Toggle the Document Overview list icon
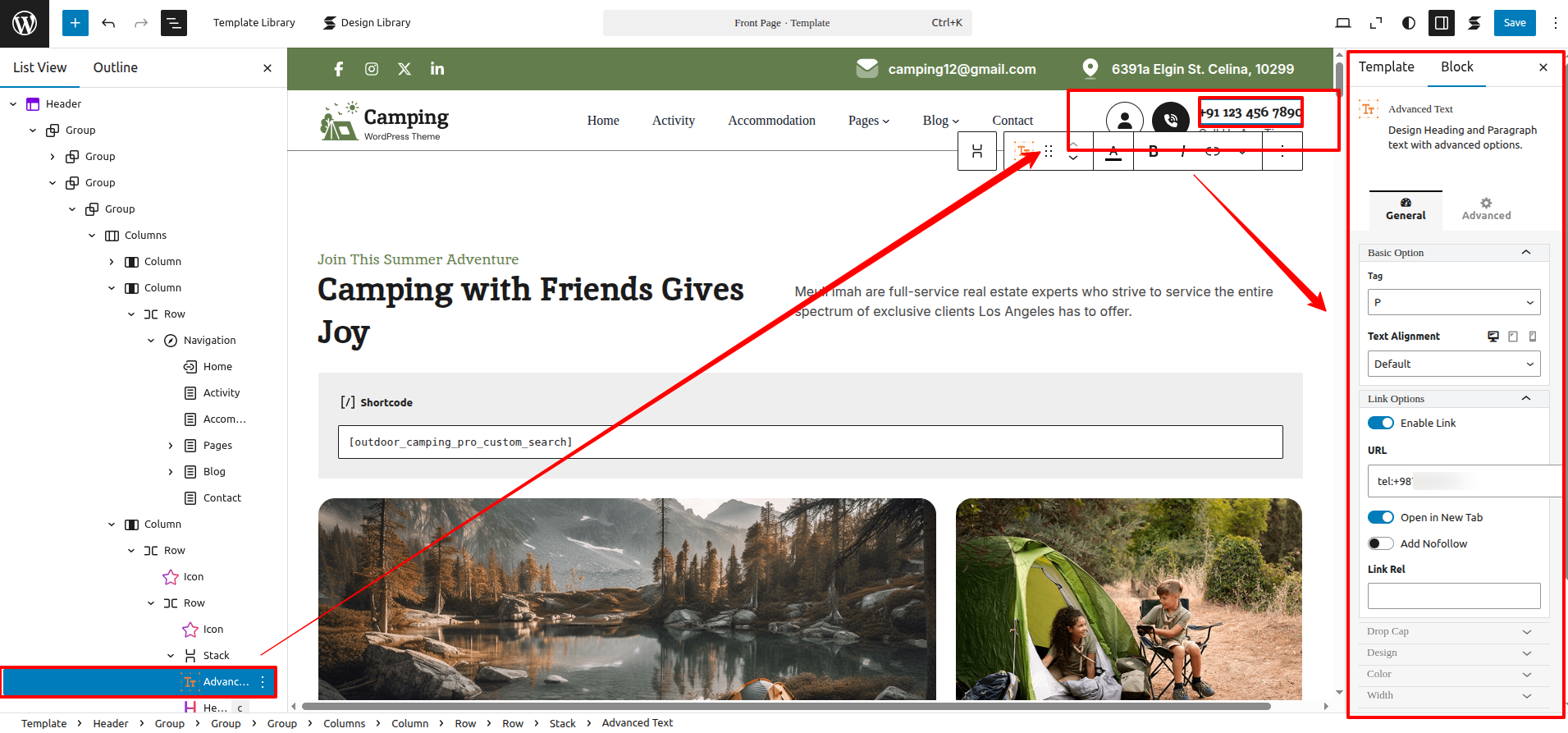The height and width of the screenshot is (733, 1568). pyautogui.click(x=174, y=23)
